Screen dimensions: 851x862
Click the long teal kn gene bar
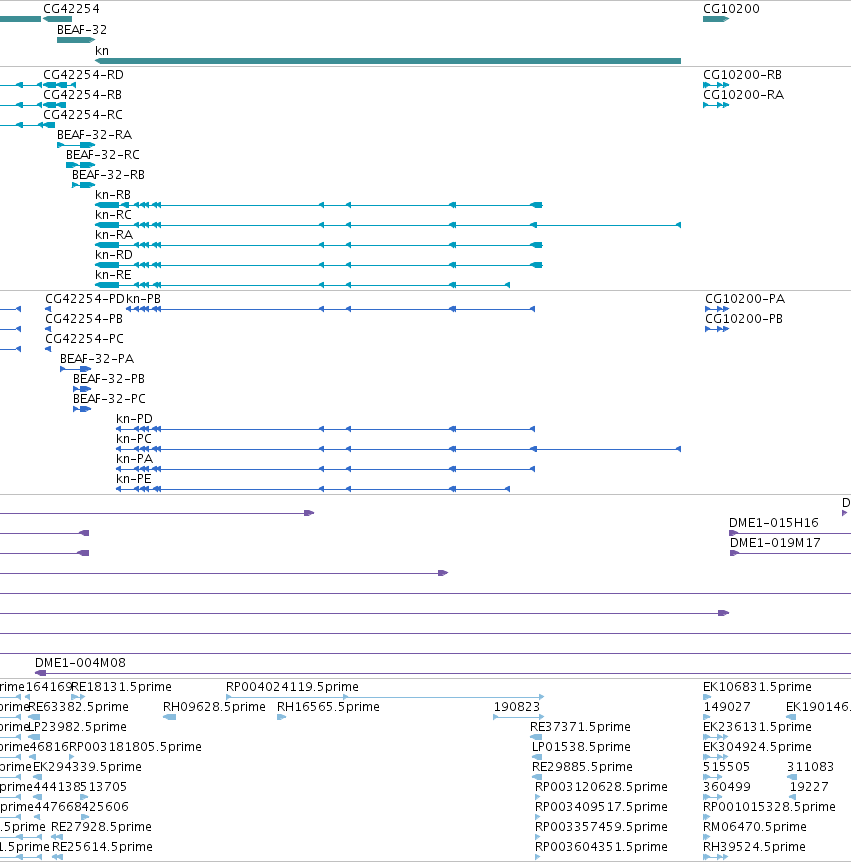(x=388, y=61)
